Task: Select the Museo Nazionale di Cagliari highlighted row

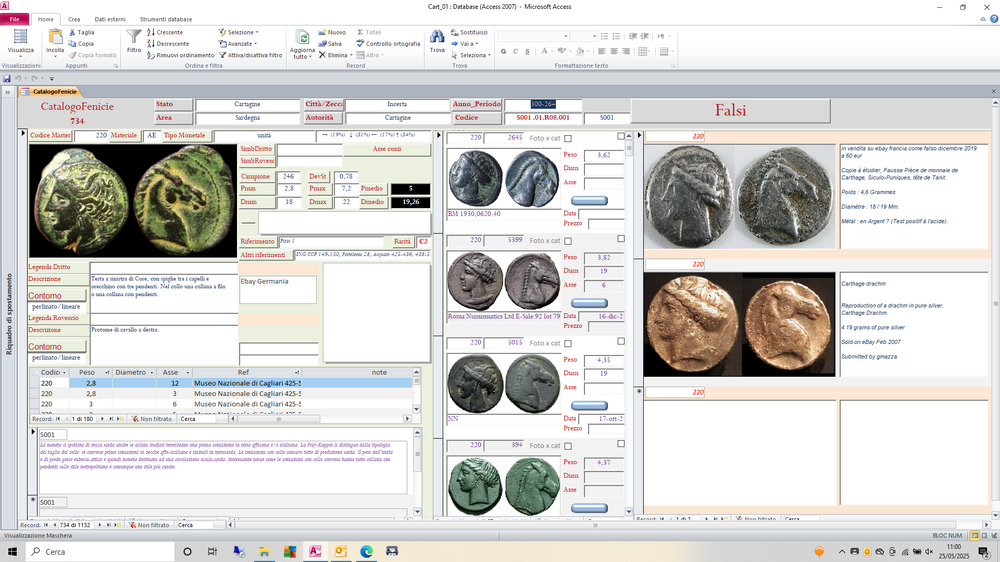Action: (247, 382)
